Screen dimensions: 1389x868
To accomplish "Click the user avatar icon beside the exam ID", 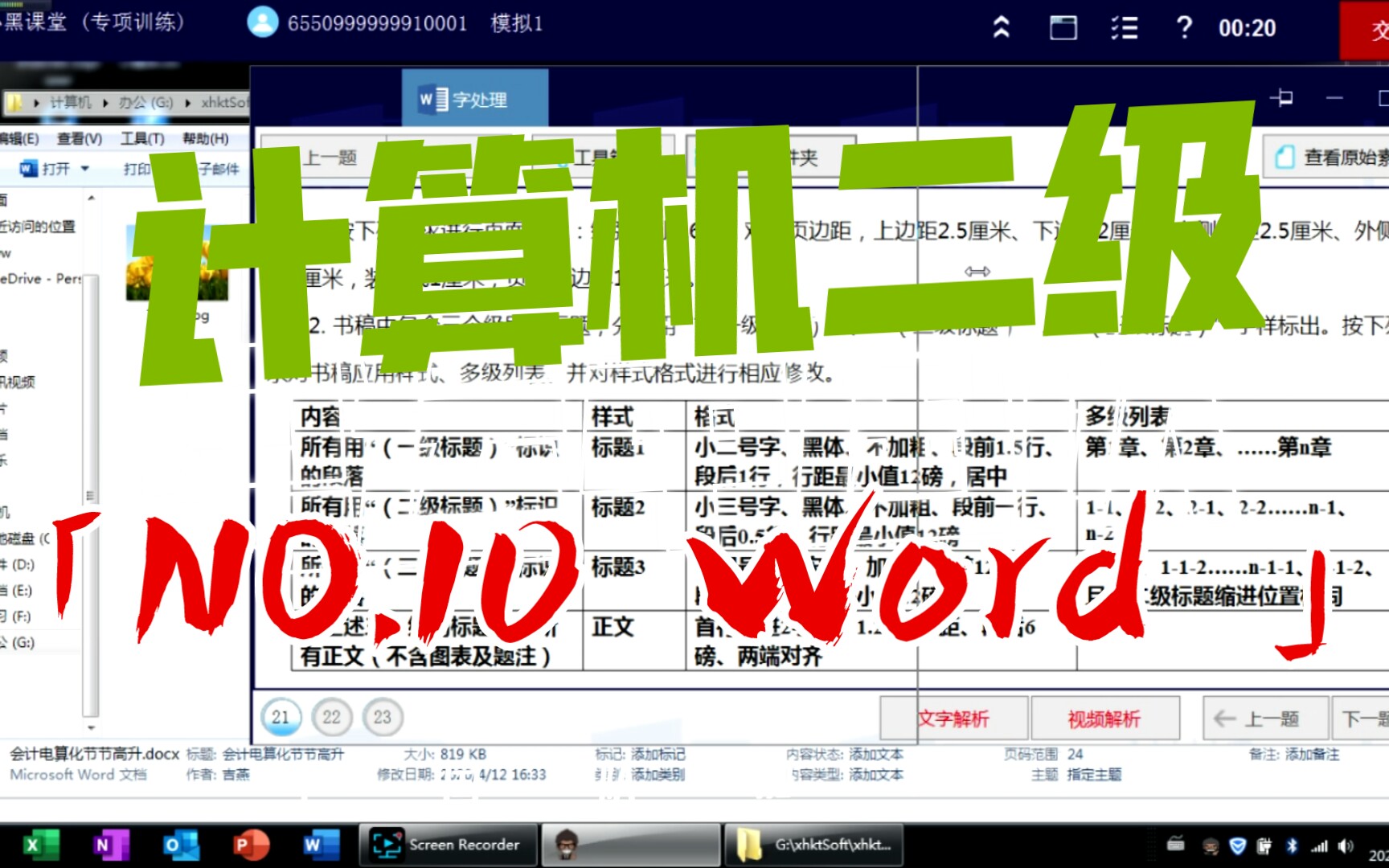I will click(262, 22).
